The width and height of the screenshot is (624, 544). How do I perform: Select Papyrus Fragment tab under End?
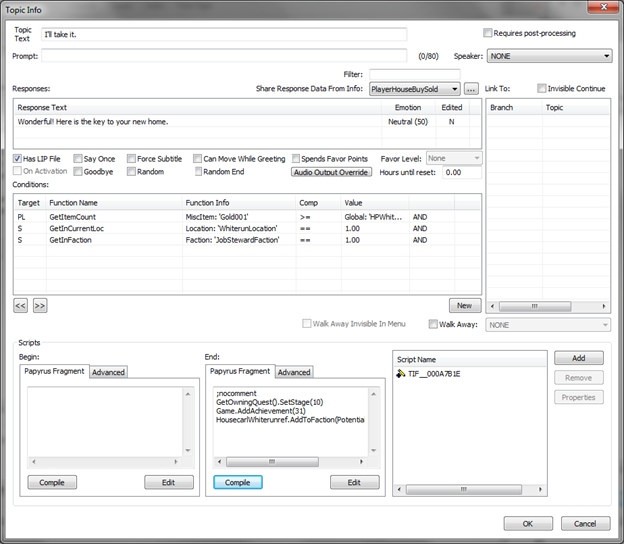click(240, 371)
